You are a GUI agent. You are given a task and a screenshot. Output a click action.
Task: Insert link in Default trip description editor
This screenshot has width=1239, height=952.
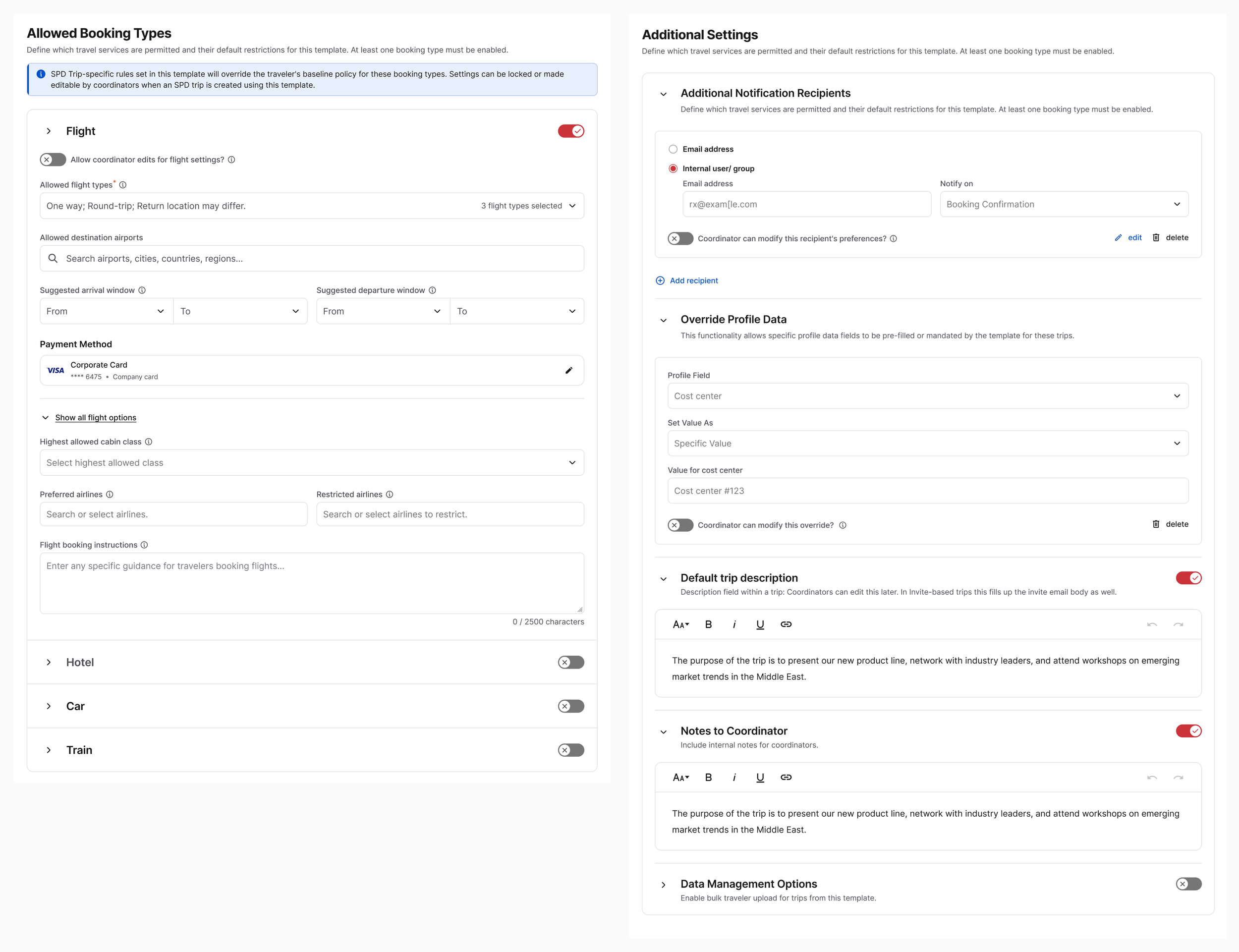[x=786, y=624]
